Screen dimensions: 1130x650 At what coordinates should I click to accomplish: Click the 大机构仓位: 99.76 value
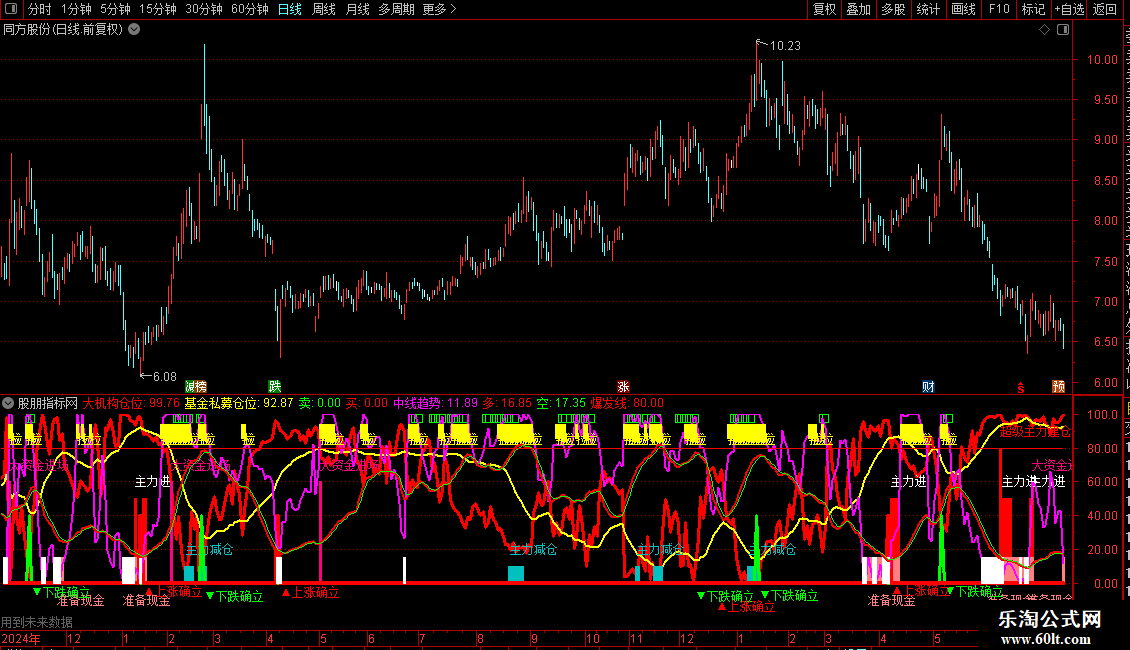[x=131, y=403]
